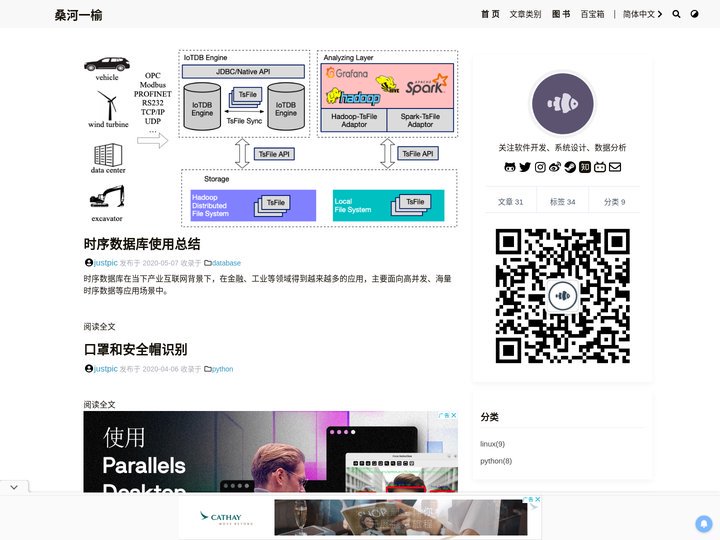Click 阅读全文 under the mask recognition post

tap(99, 405)
